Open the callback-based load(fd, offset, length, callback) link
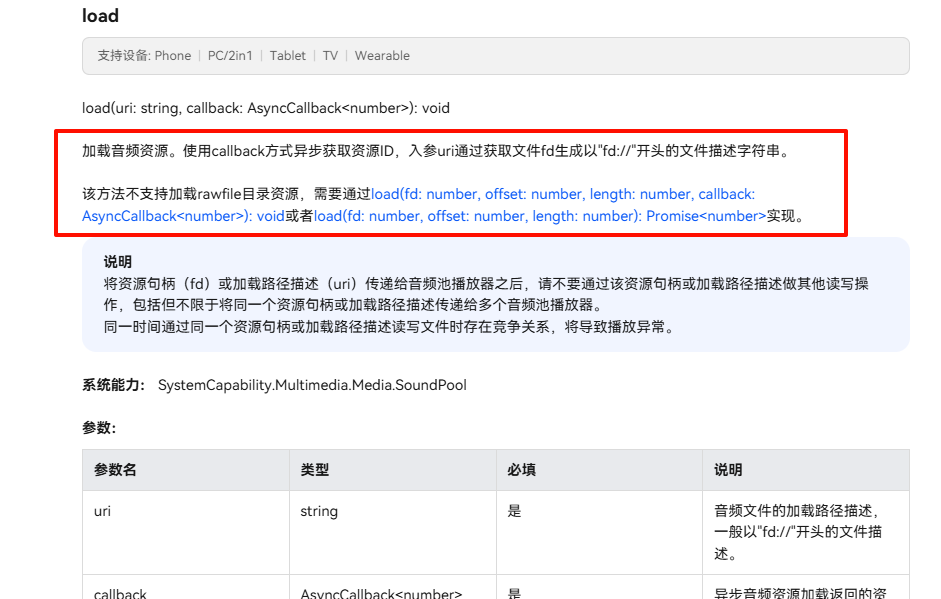Image resolution: width=941 pixels, height=599 pixels. [x=562, y=194]
